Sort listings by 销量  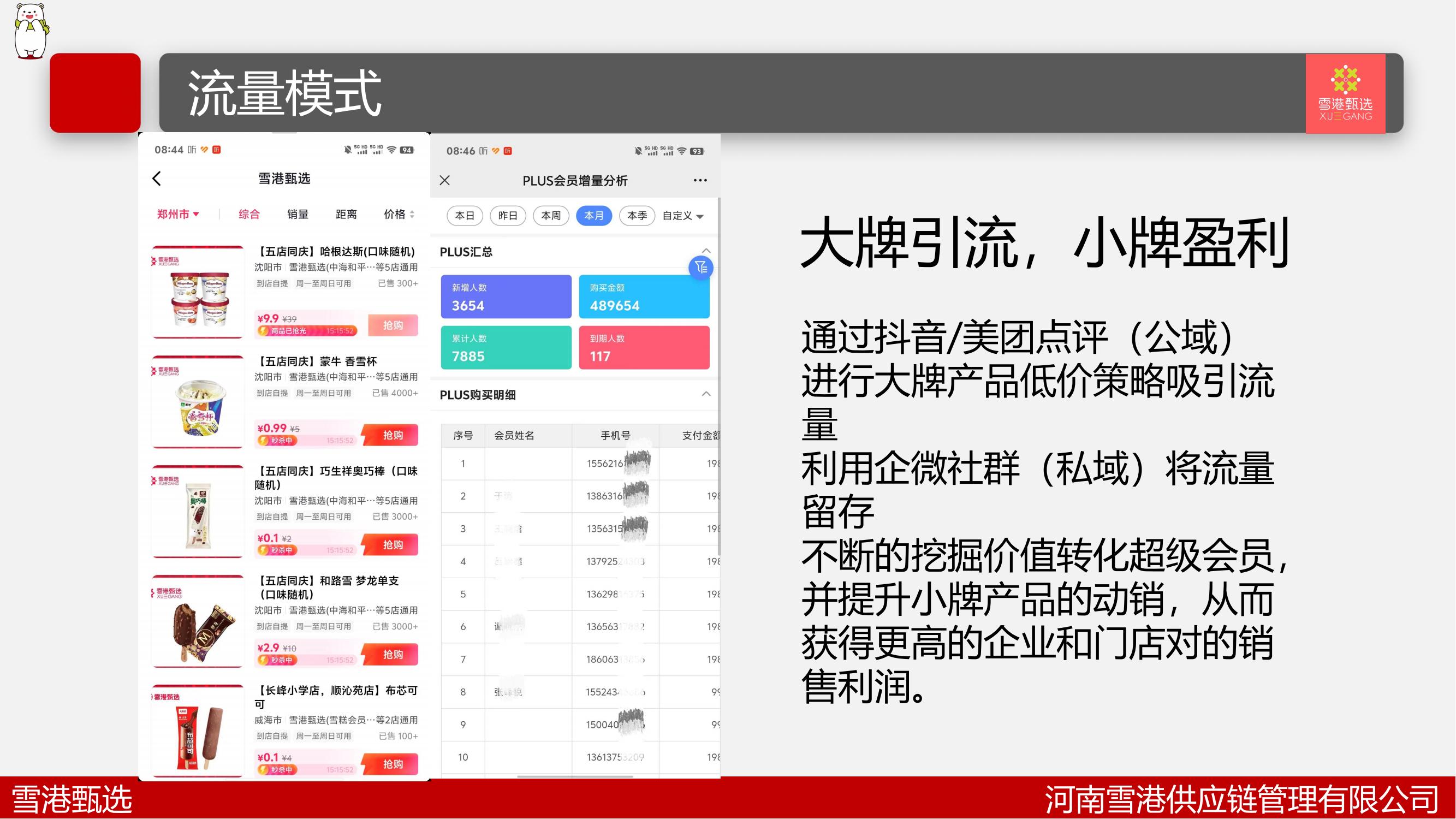click(x=298, y=214)
